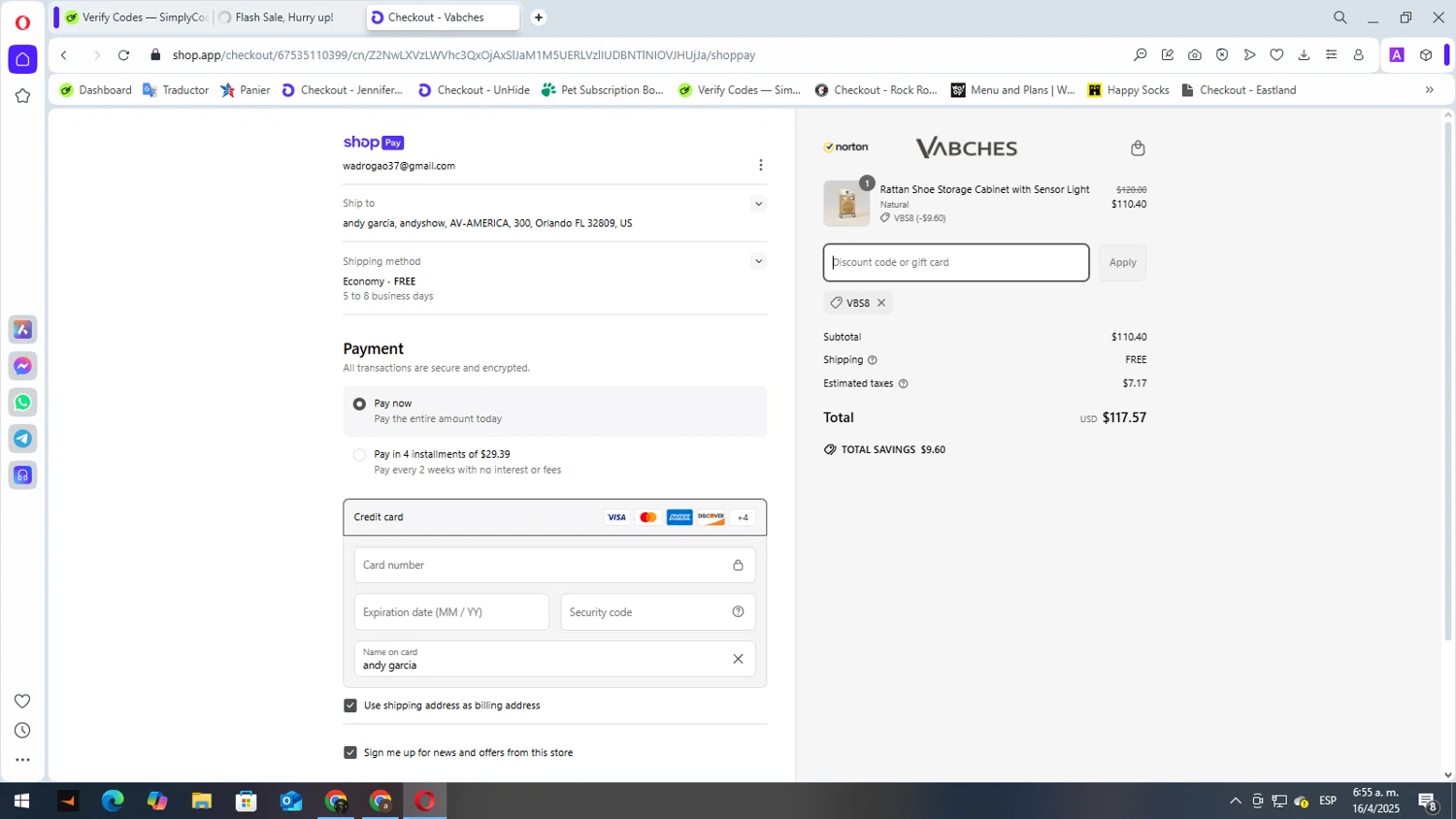This screenshot has width=1456, height=819.
Task: Open the Dashboard bookmark
Action: pyautogui.click(x=96, y=90)
